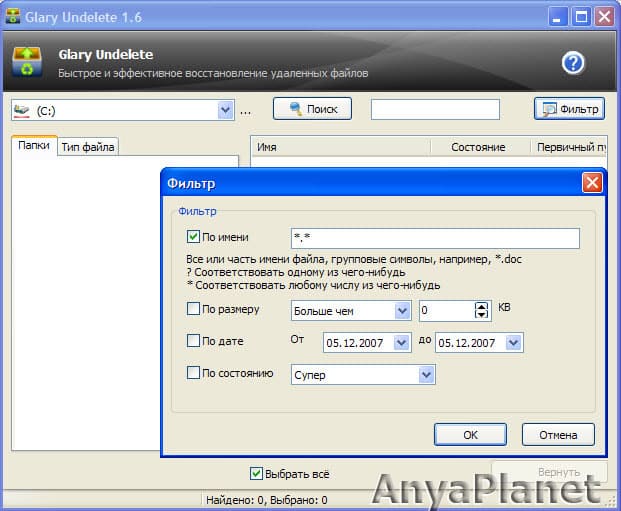Click the name filter field containing *.*
This screenshot has width=621, height=511.
click(x=435, y=238)
